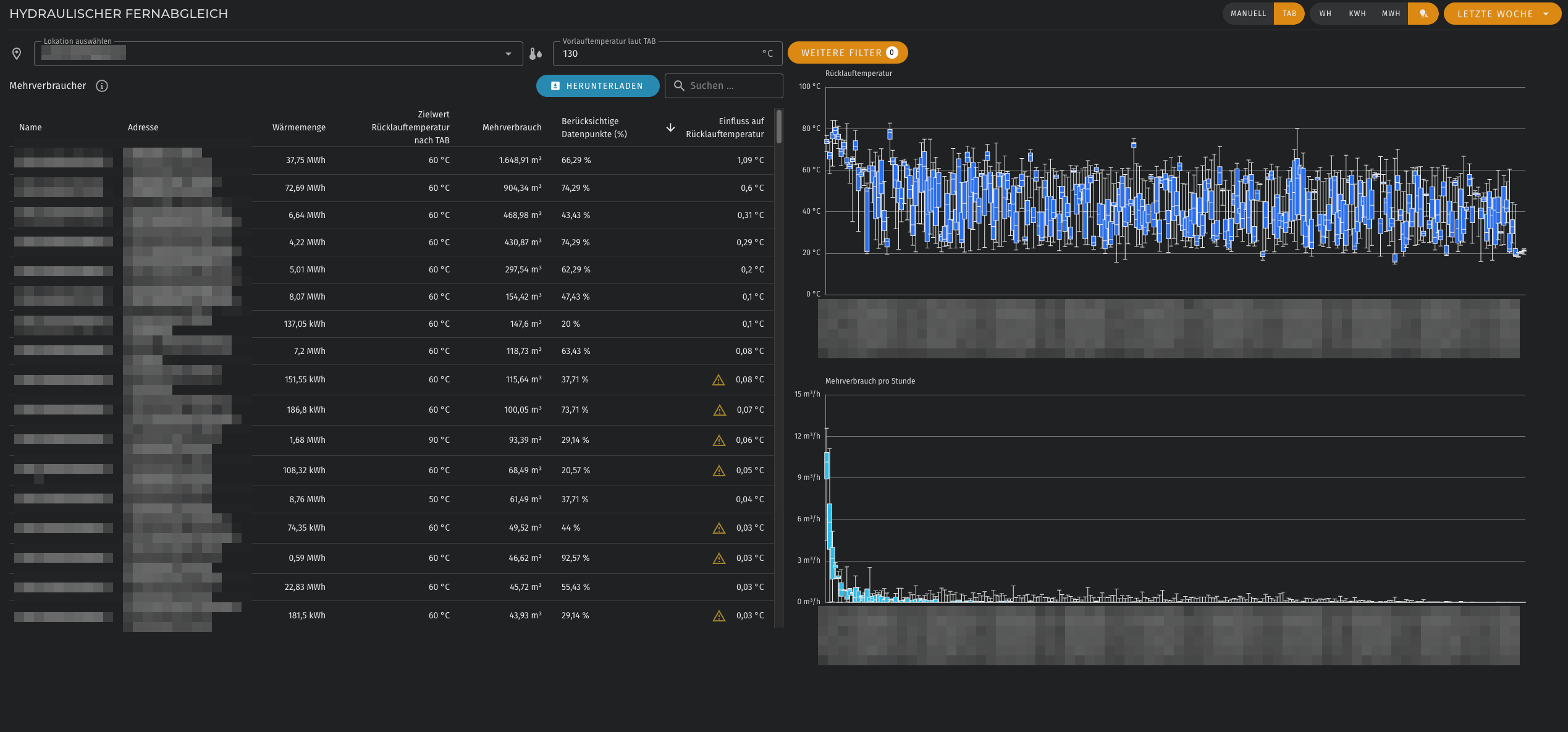Click the sort arrow next to Berücksichtige Datenpunkte
This screenshot has height=732, width=1568.
tap(670, 127)
